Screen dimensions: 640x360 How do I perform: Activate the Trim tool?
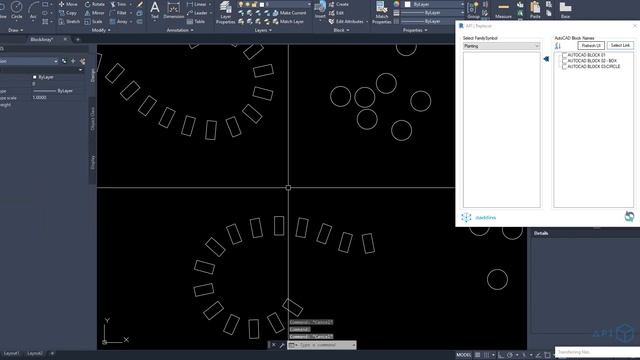point(118,4)
